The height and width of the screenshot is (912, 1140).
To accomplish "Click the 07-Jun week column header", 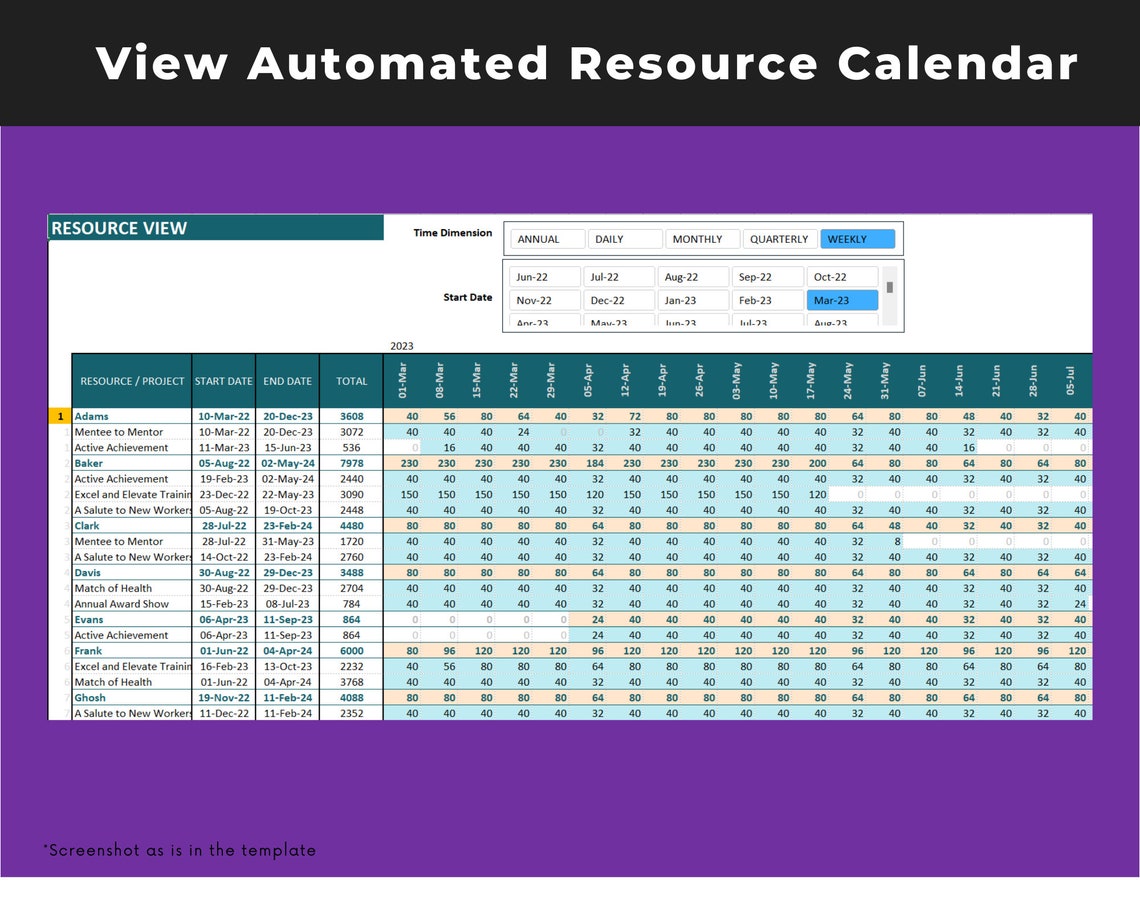I will click(921, 381).
